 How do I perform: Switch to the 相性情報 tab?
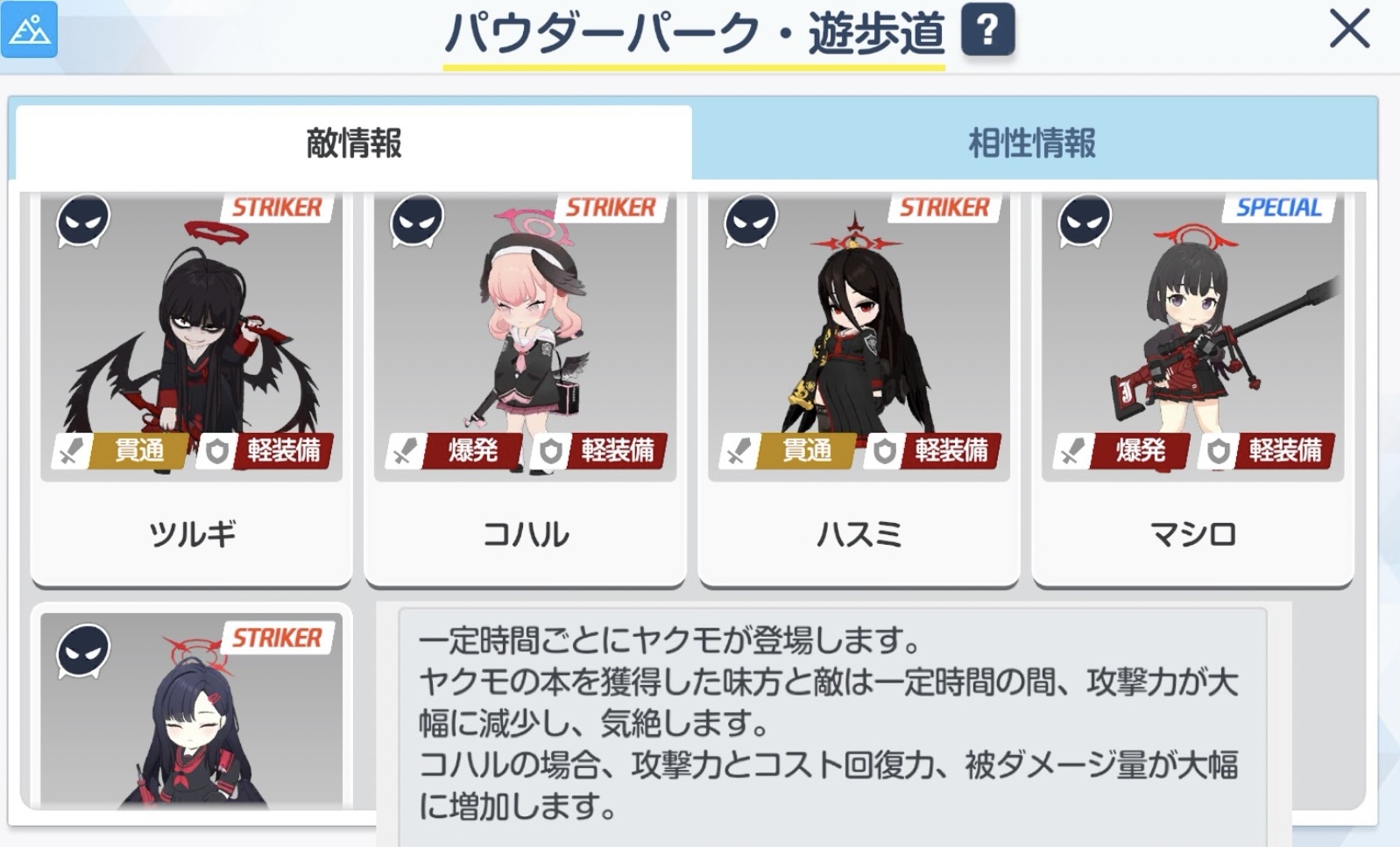coord(1033,143)
